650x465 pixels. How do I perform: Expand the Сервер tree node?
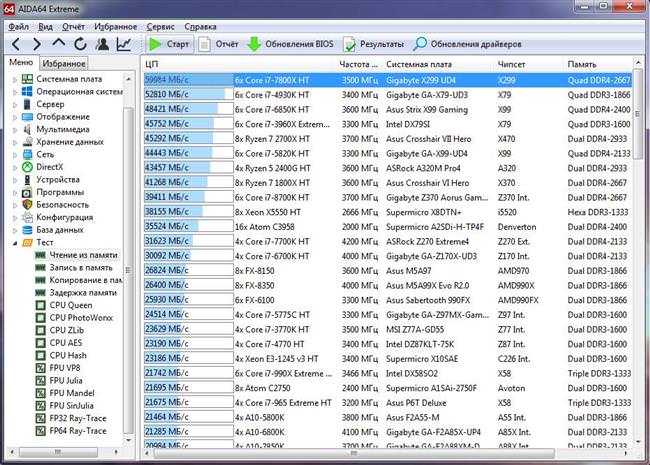15,104
